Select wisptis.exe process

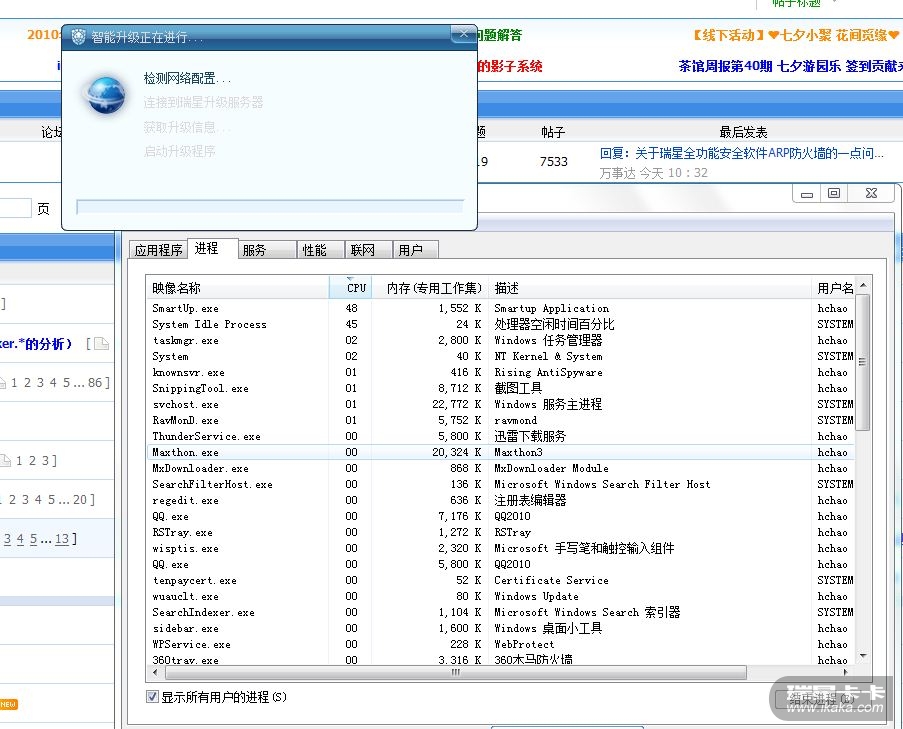(x=501, y=548)
